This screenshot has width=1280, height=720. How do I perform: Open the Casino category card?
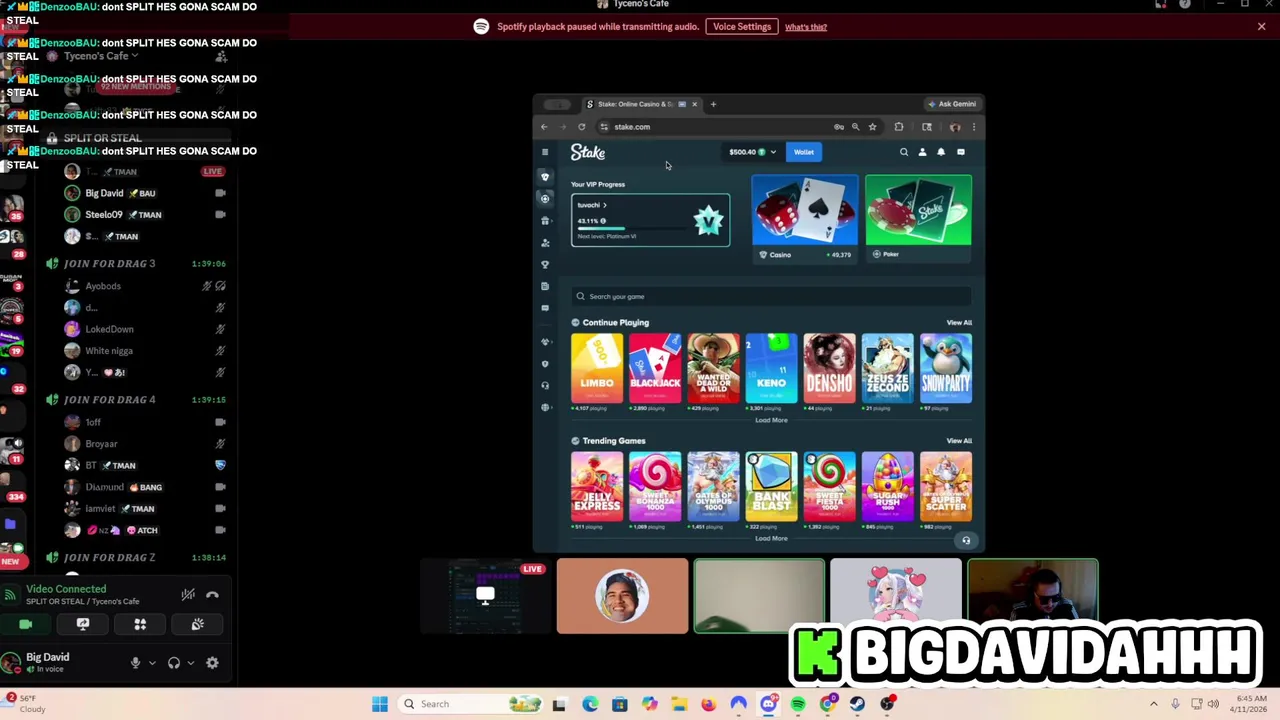coord(805,218)
